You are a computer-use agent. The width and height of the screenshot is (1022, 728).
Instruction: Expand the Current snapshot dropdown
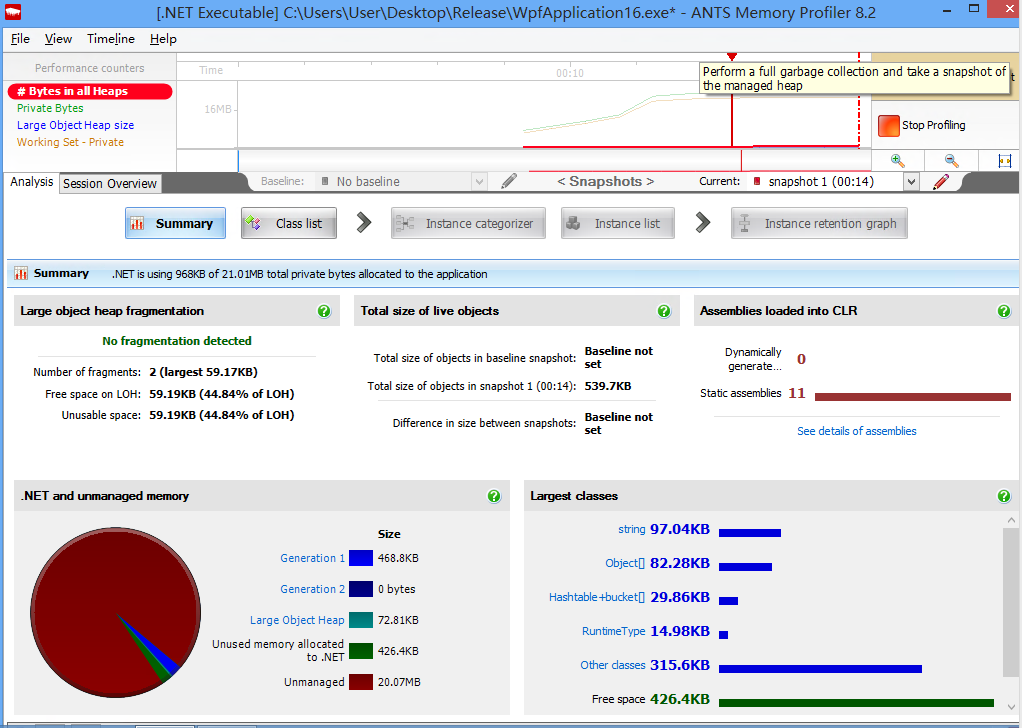(x=911, y=182)
